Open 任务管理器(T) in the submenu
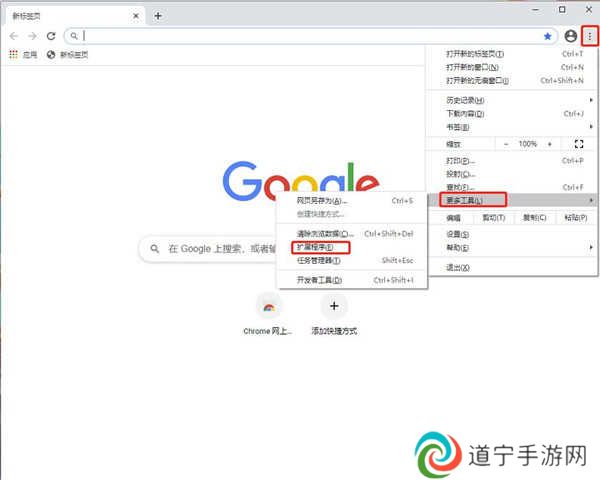600x480 pixels. [352, 261]
